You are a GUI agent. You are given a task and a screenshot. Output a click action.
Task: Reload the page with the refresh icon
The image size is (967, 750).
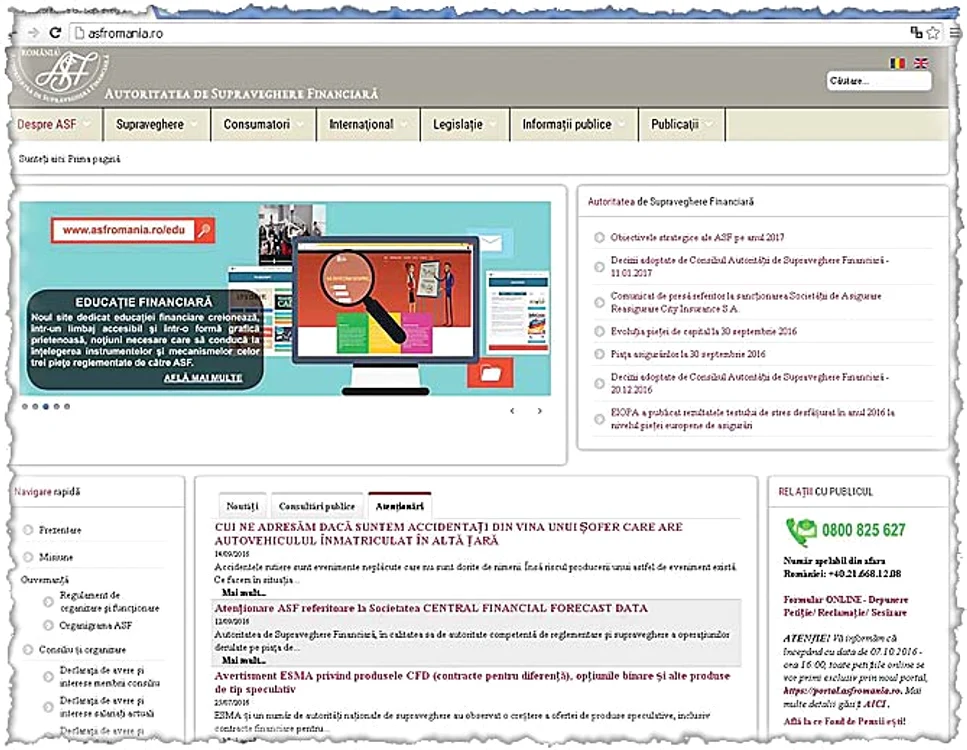(56, 33)
